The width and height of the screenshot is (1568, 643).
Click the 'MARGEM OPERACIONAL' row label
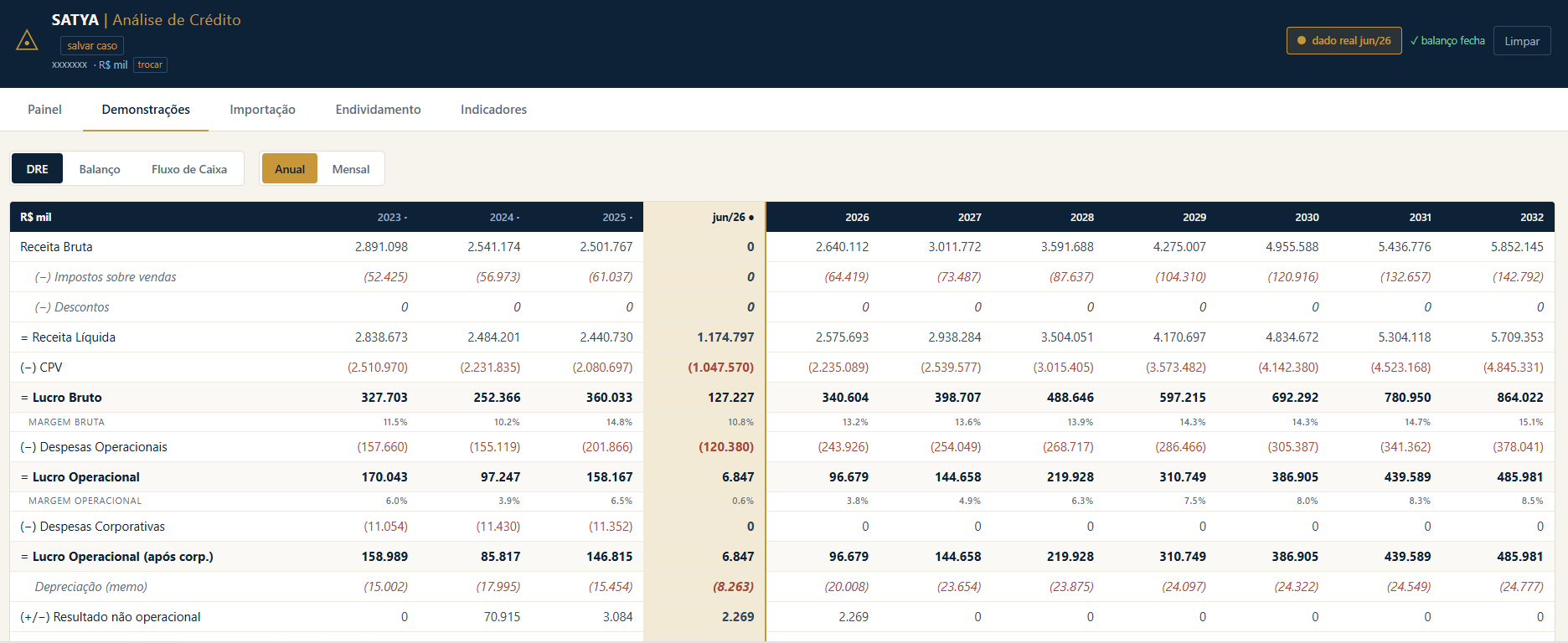coord(85,502)
